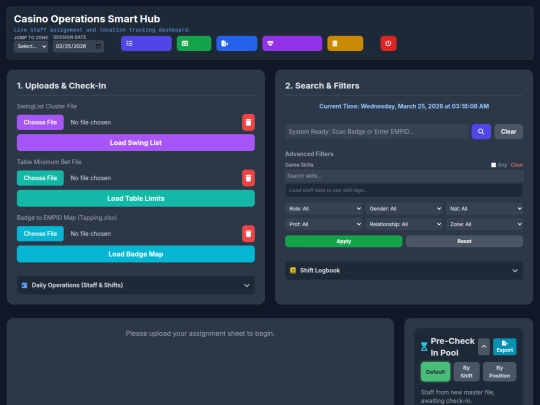The image size is (540, 405).
Task: Click the blue file-export header button
Action: click(237, 43)
